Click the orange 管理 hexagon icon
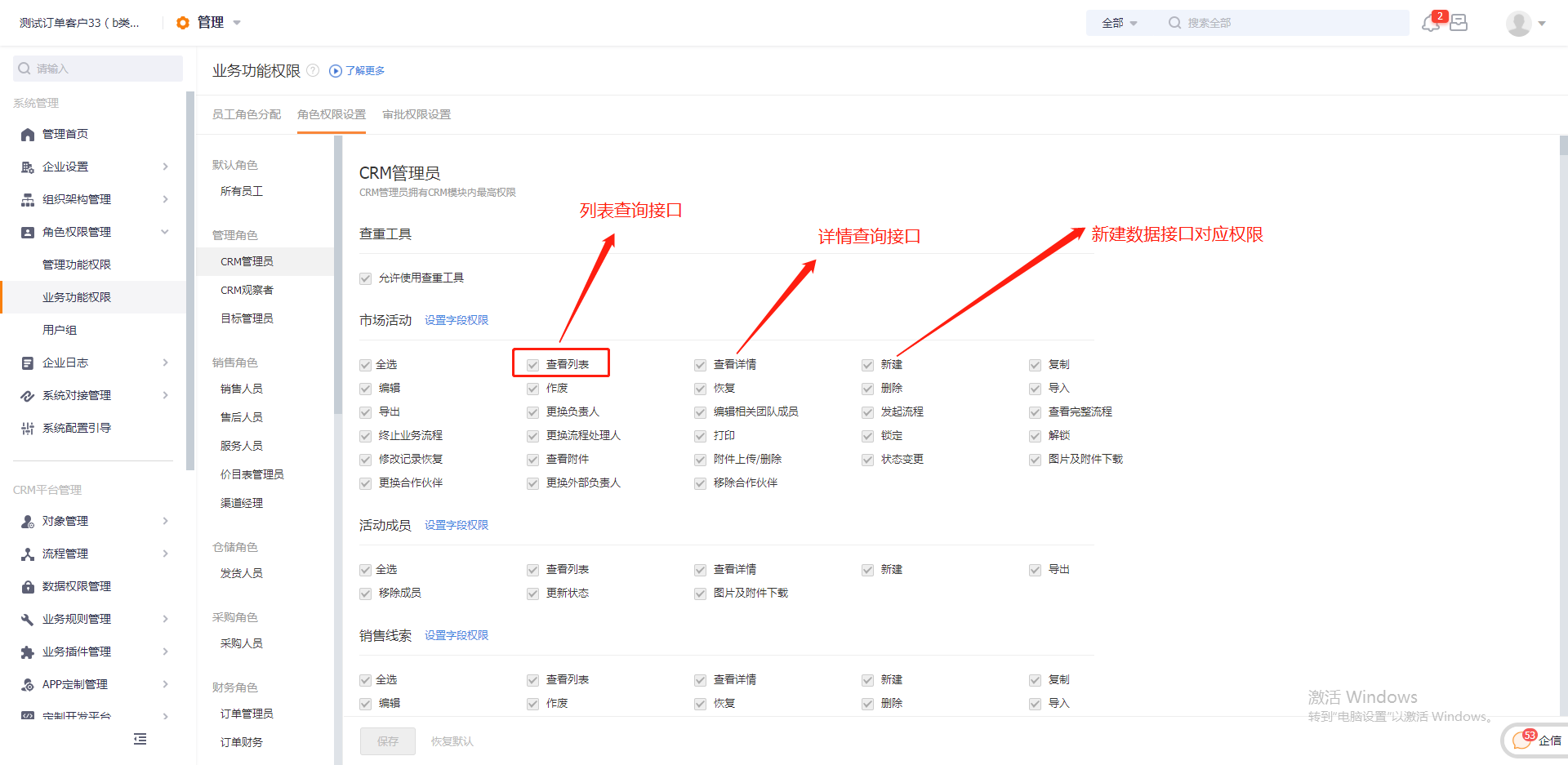 183,23
